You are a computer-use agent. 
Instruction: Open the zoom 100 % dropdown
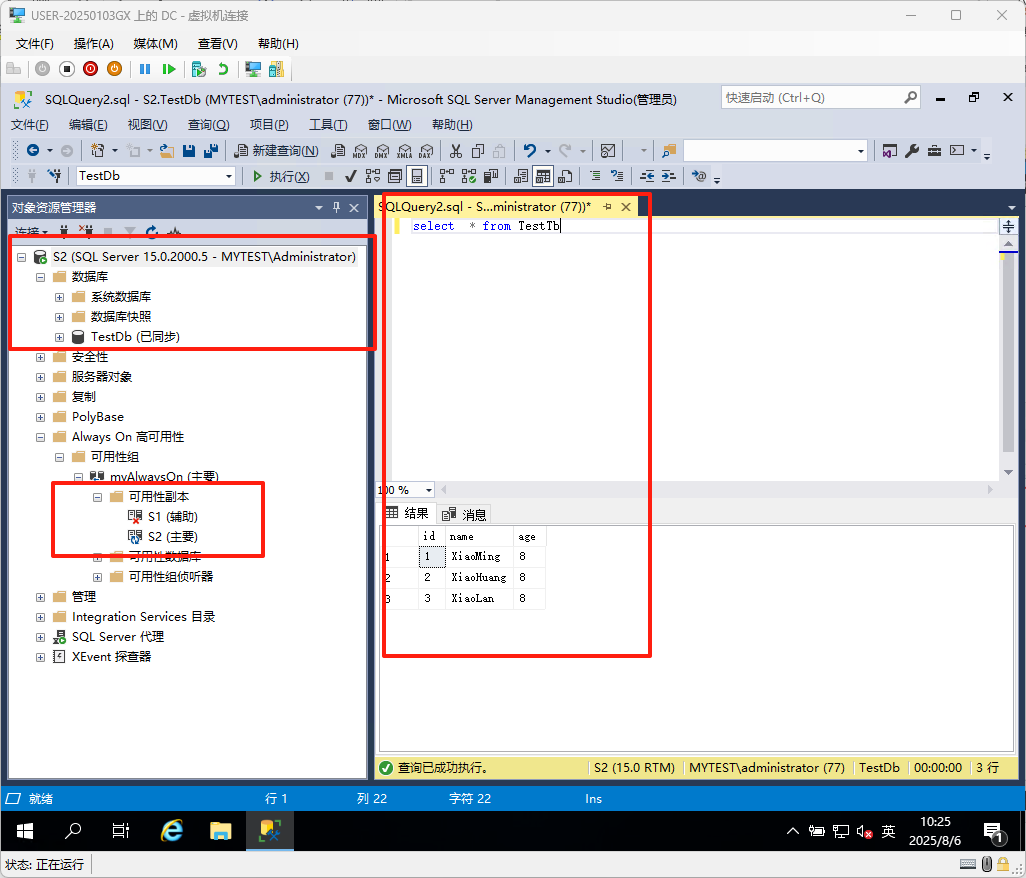[429, 490]
